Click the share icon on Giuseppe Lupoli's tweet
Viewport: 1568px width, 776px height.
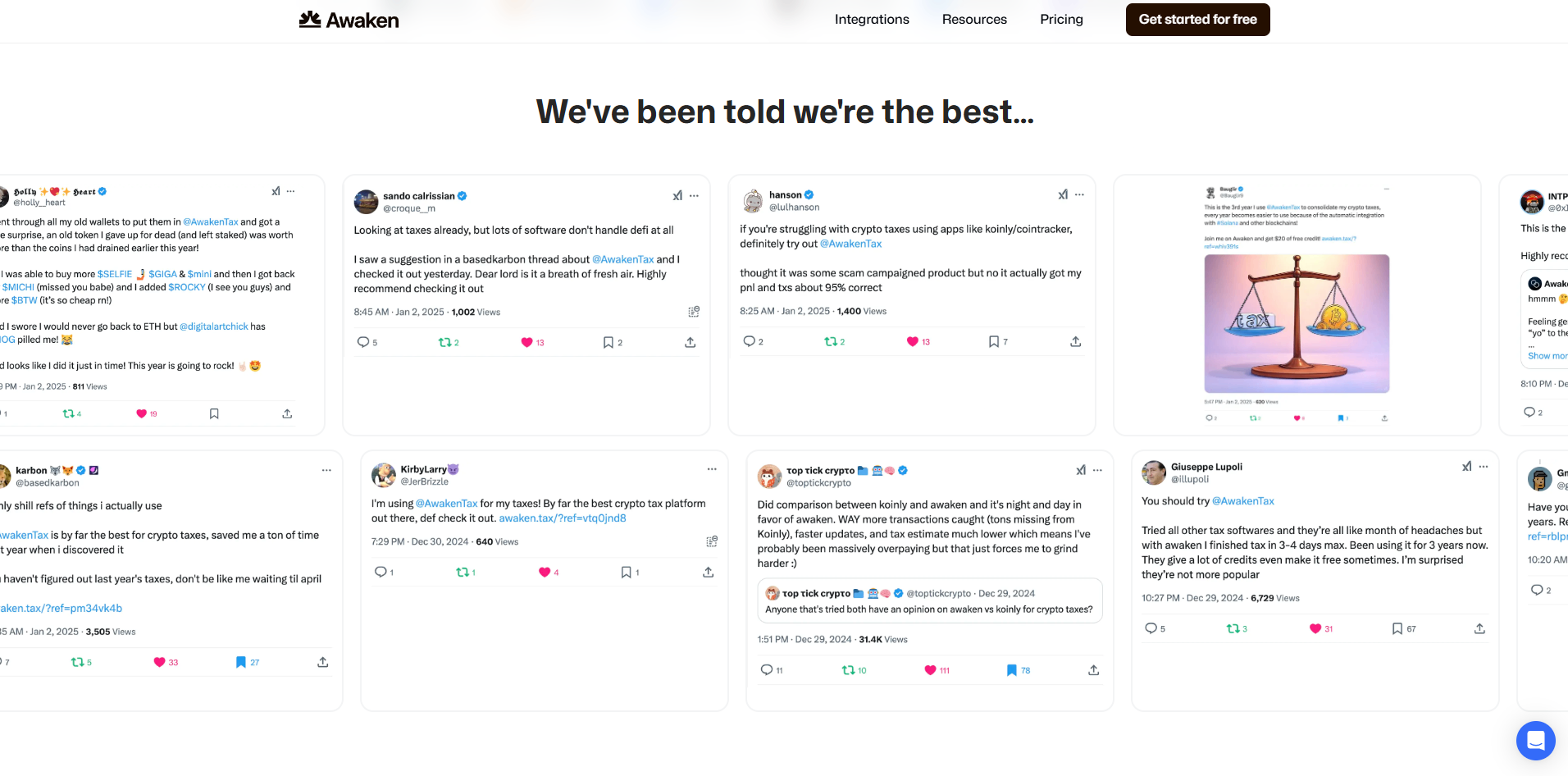[1479, 628]
